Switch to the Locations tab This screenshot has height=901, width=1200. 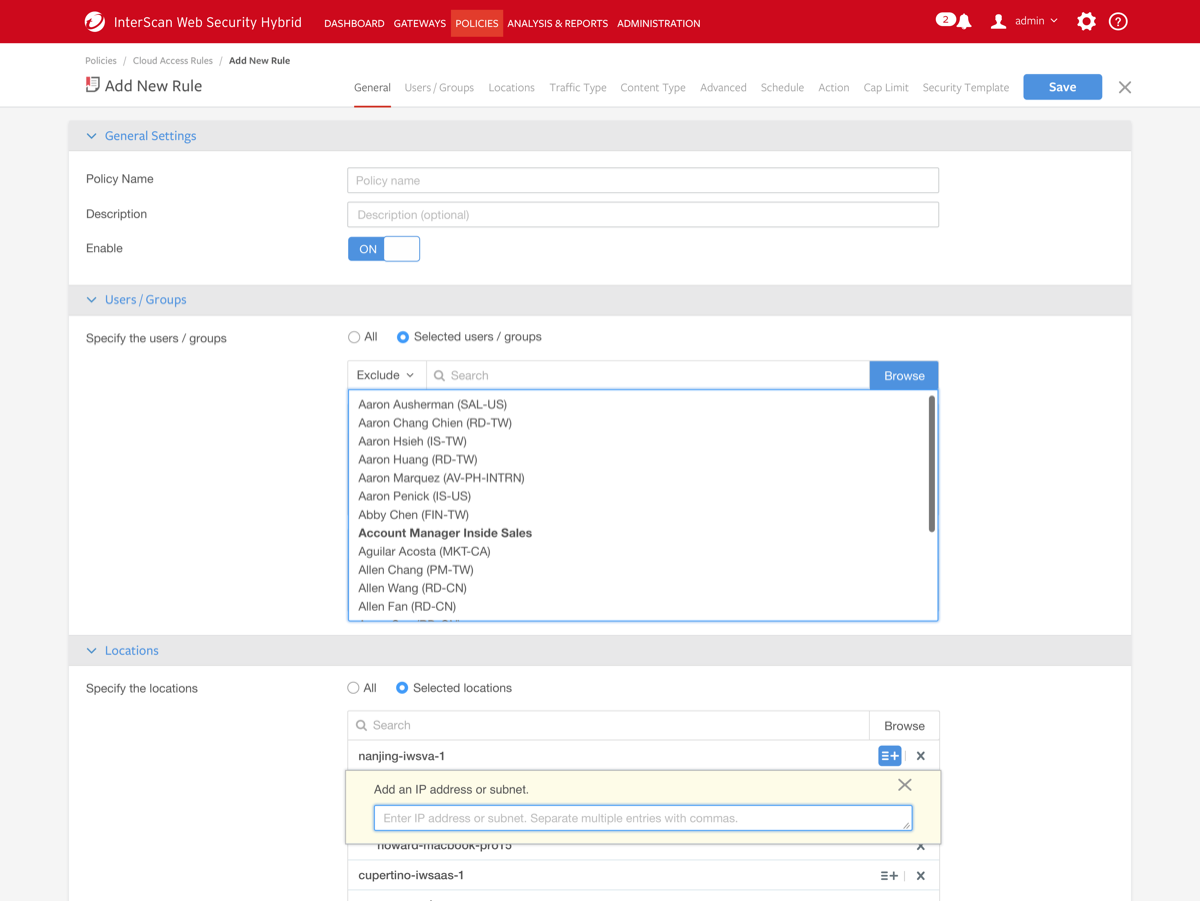511,88
